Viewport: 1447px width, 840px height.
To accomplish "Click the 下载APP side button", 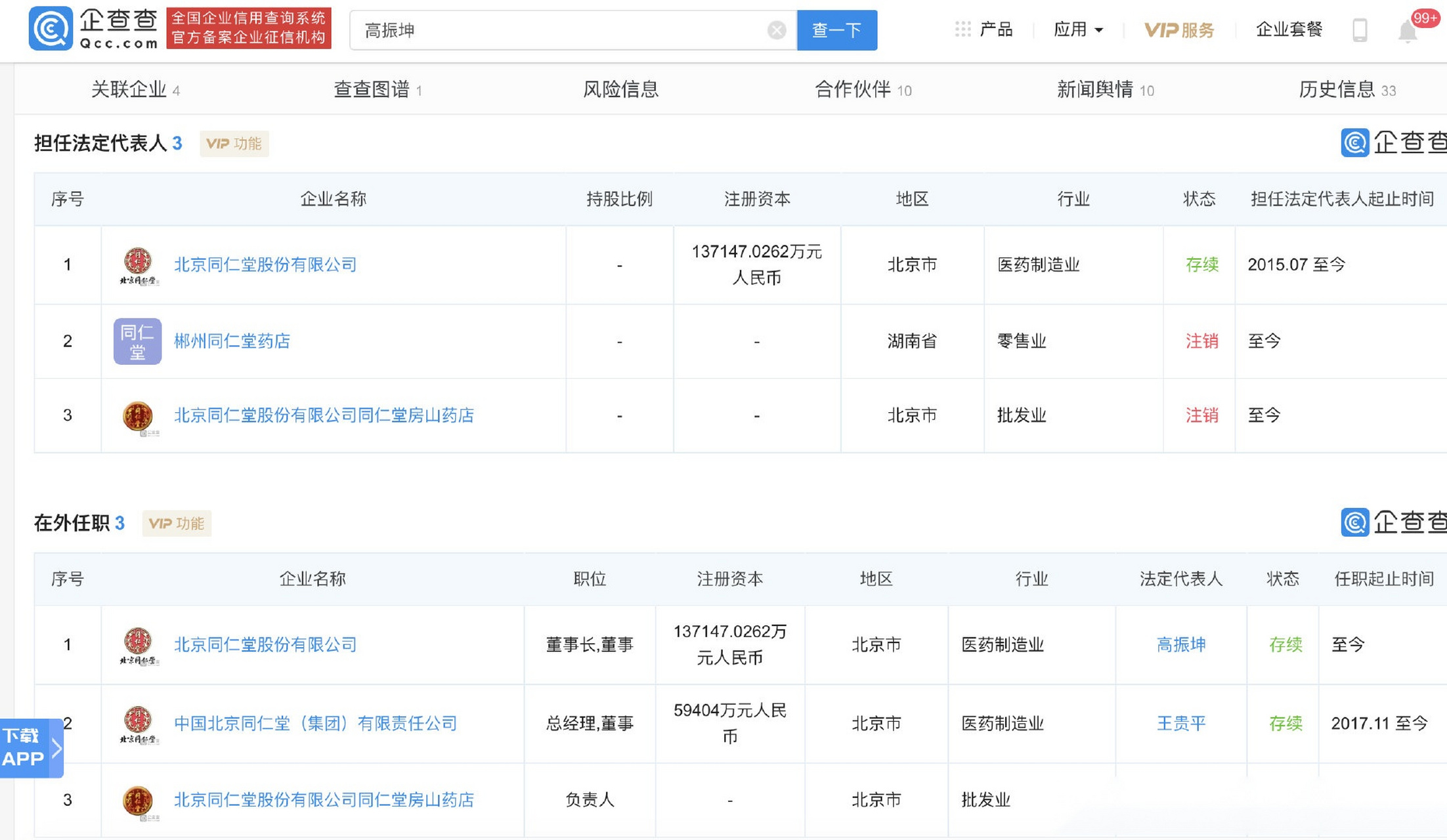I will tap(32, 748).
